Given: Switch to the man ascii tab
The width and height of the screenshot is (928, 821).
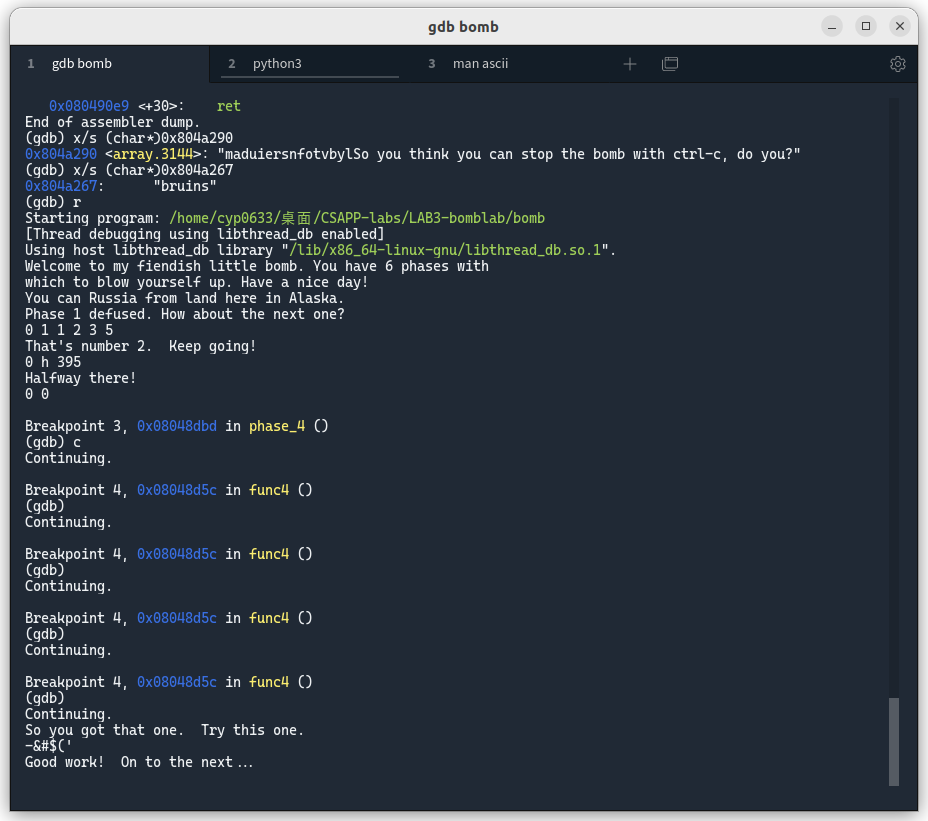Looking at the screenshot, I should point(480,64).
